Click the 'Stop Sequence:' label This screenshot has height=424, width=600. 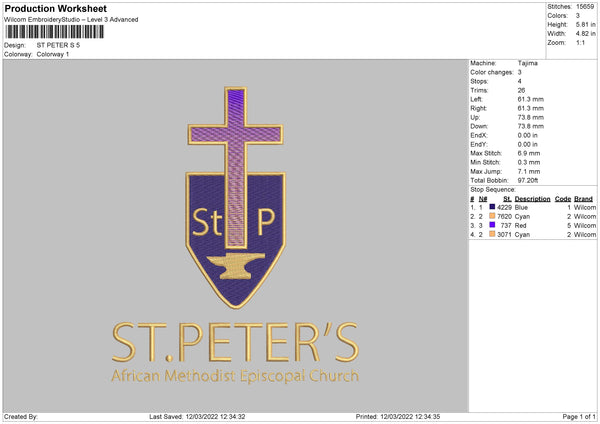pyautogui.click(x=493, y=190)
